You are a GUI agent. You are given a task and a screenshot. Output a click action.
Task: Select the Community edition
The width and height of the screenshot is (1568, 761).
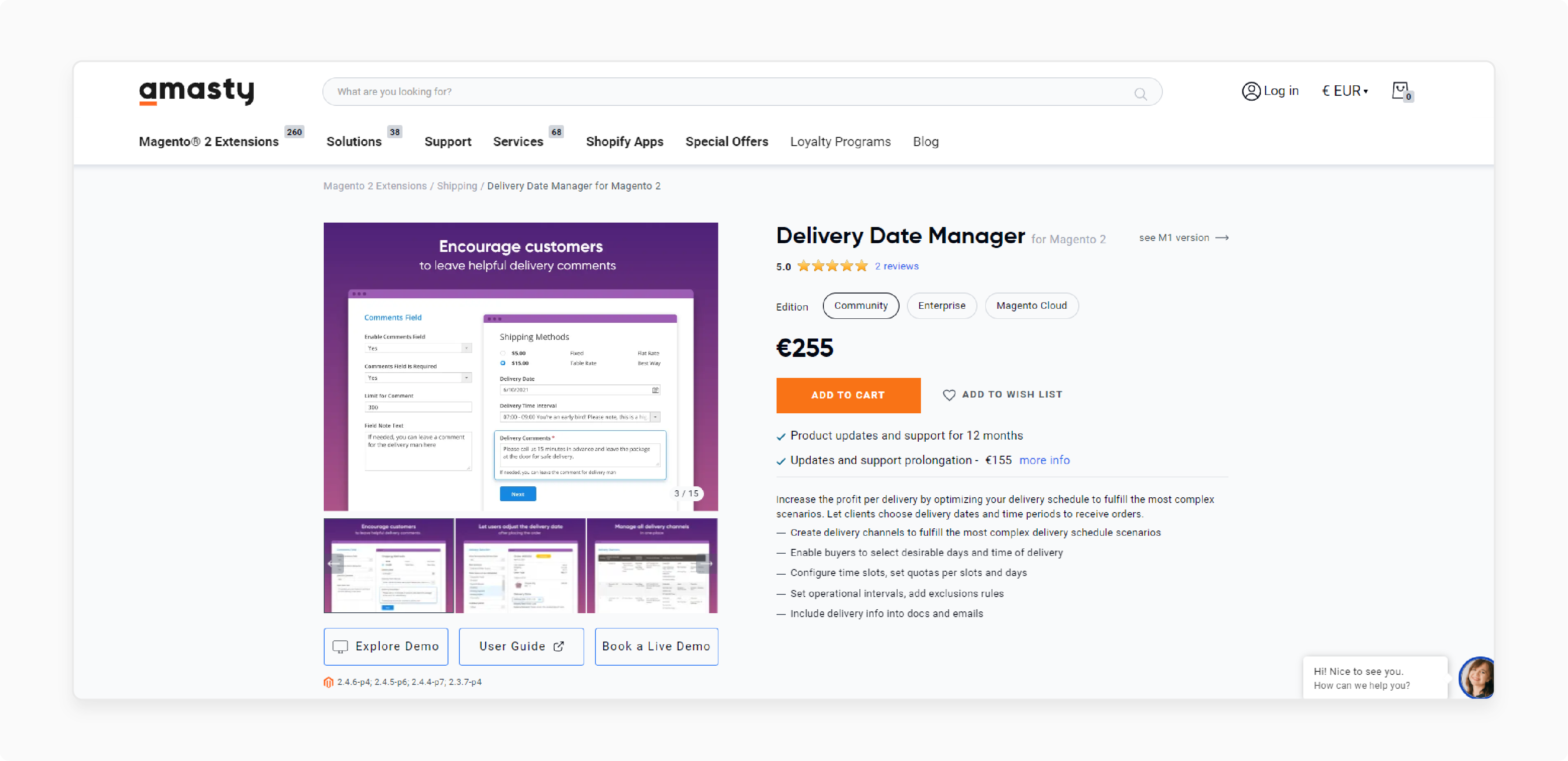[861, 306]
